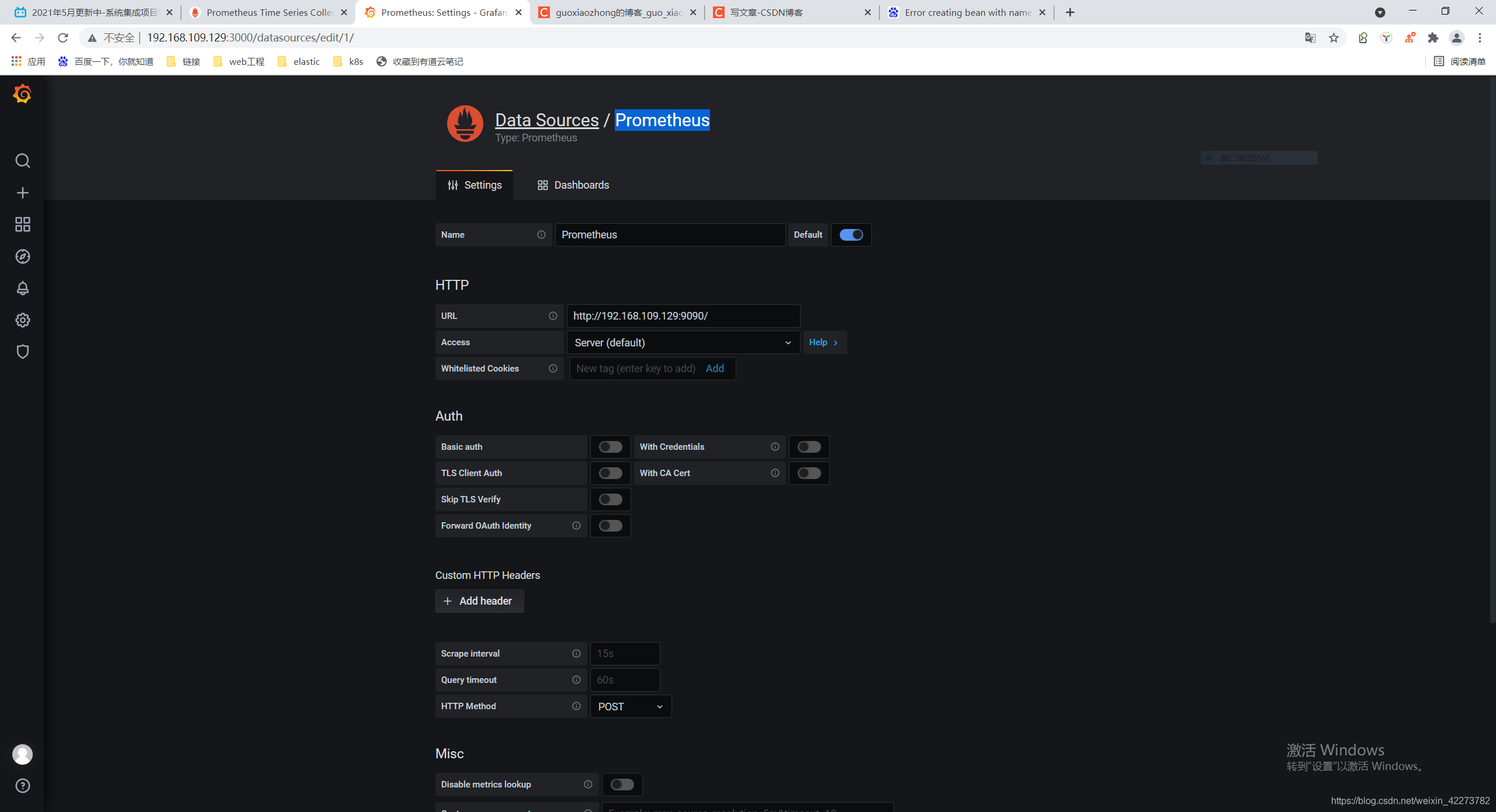Open the Chrome three-dot menu
The width and height of the screenshot is (1496, 812).
click(1480, 38)
